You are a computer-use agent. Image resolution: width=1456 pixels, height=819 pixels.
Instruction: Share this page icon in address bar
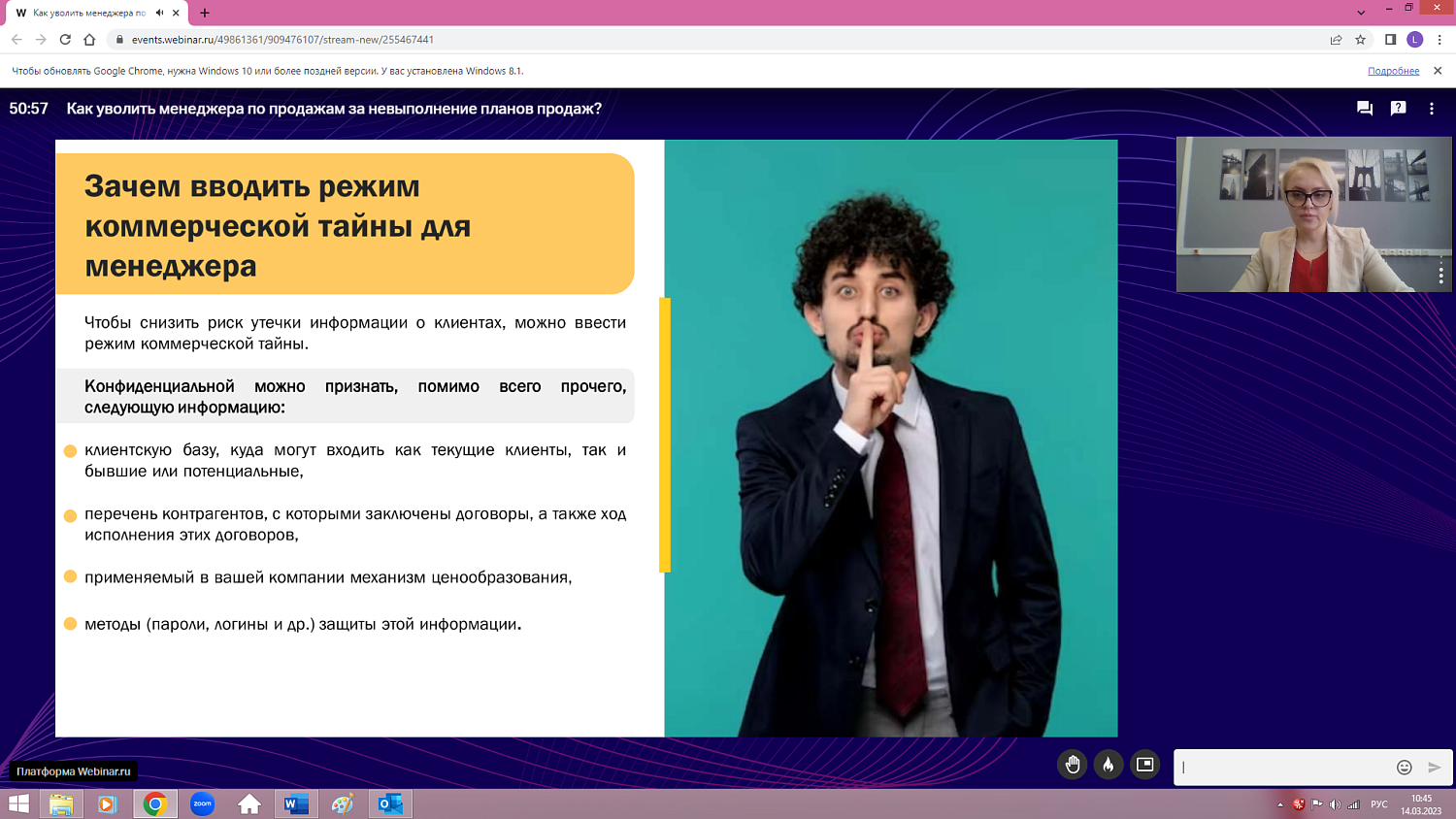coord(1336,40)
